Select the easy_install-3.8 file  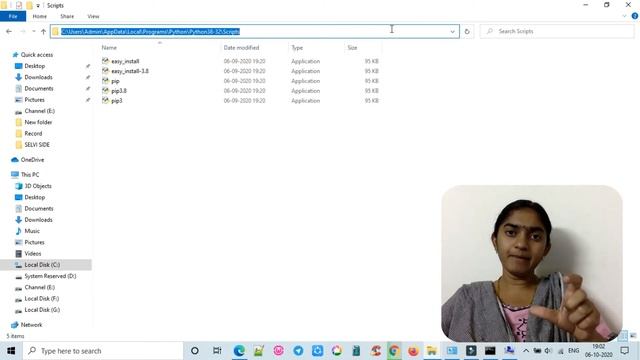coord(130,71)
